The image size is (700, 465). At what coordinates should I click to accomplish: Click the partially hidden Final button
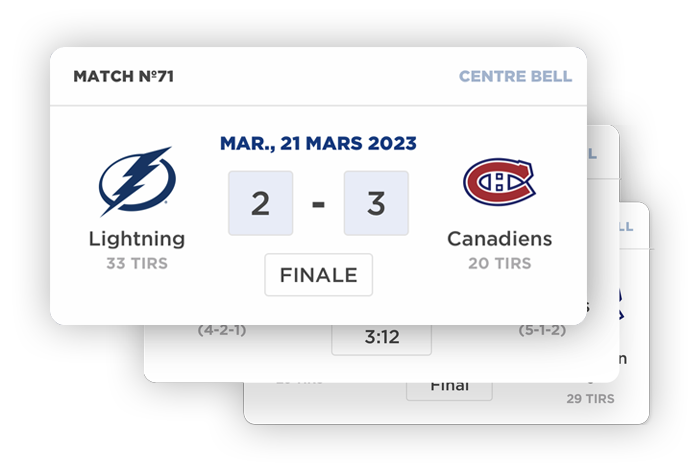click(x=448, y=386)
